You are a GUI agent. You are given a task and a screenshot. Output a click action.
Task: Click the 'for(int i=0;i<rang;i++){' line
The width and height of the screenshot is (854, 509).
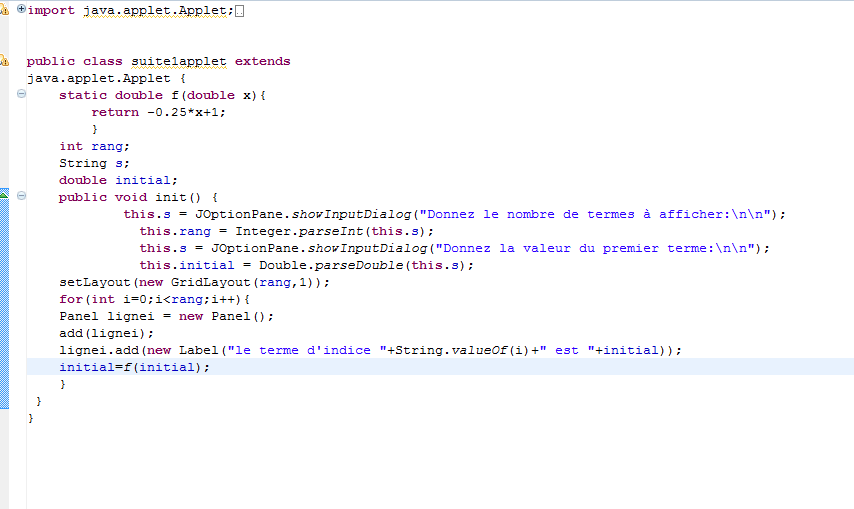click(155, 299)
